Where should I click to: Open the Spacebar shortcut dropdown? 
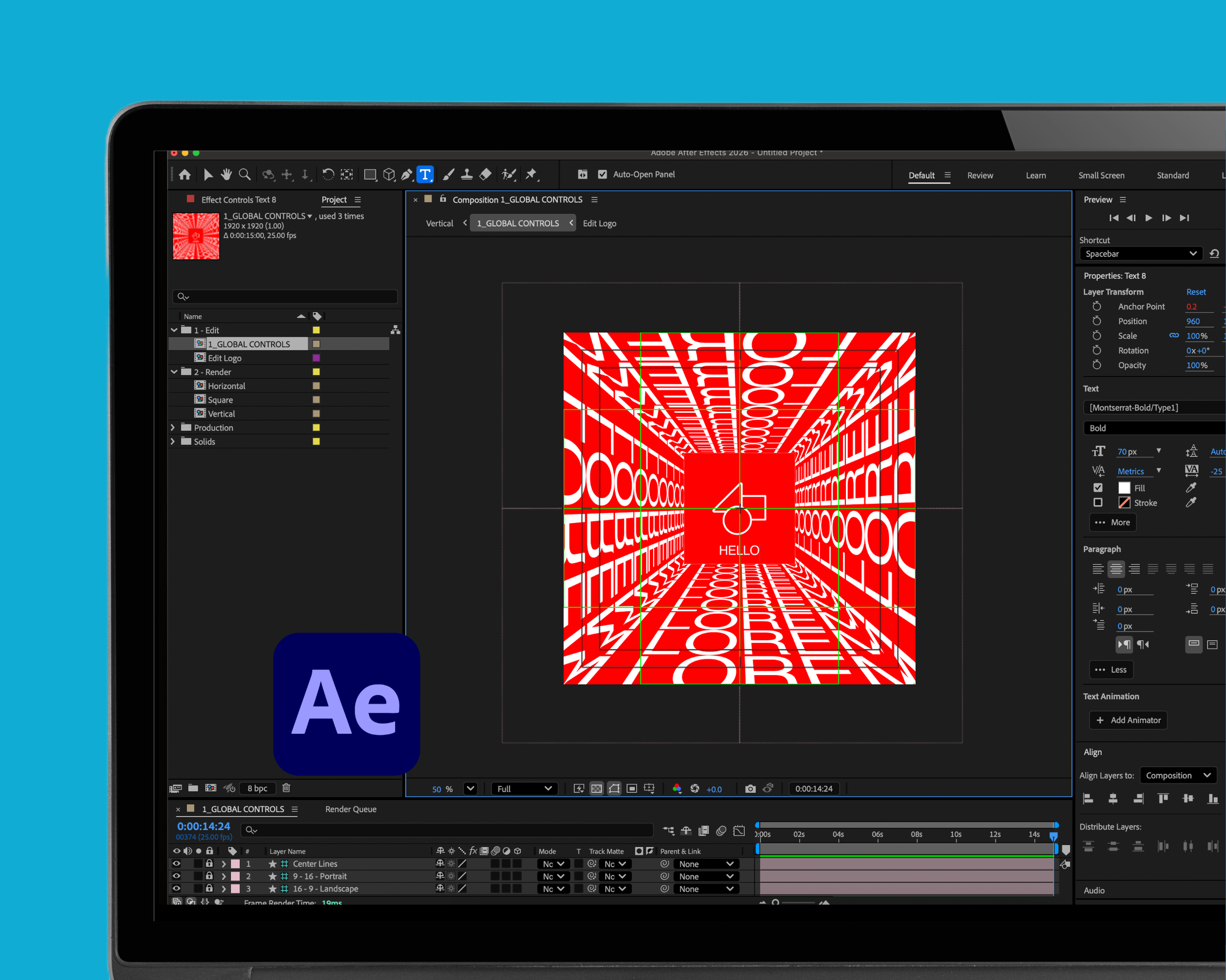click(1140, 253)
